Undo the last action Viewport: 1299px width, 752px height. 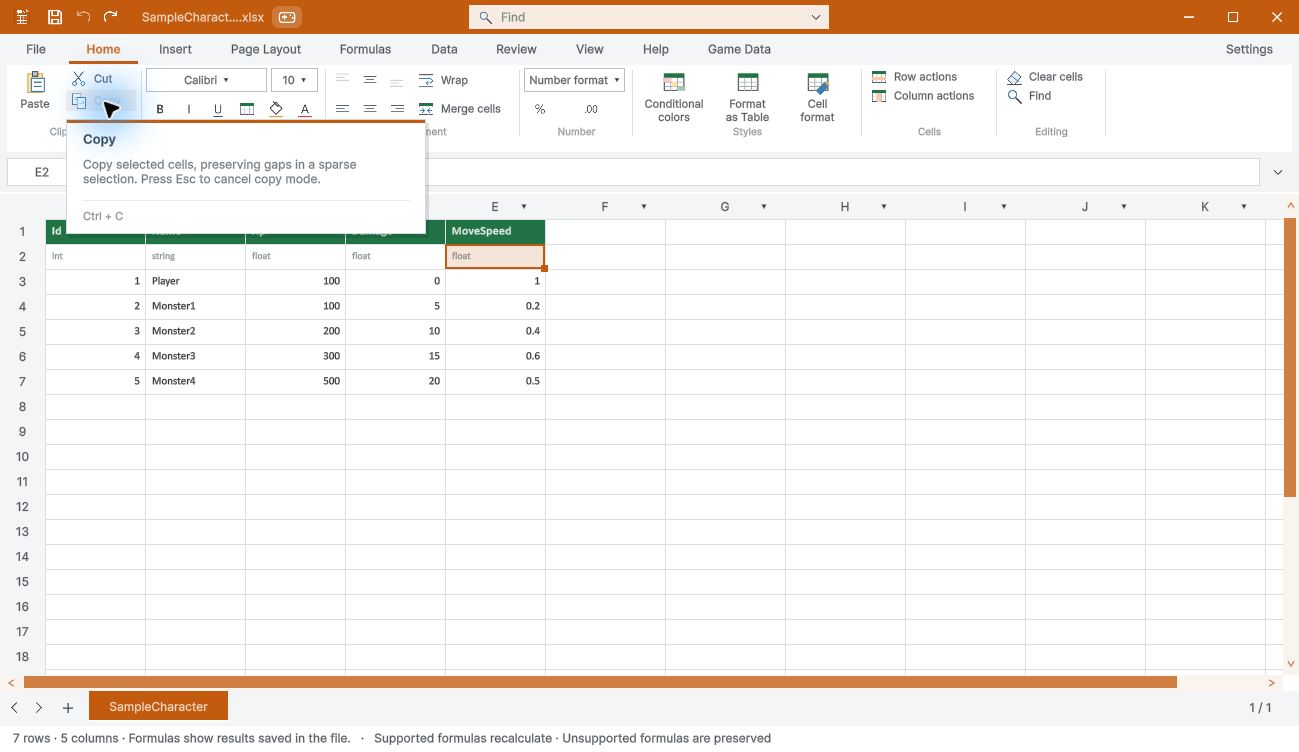[83, 17]
